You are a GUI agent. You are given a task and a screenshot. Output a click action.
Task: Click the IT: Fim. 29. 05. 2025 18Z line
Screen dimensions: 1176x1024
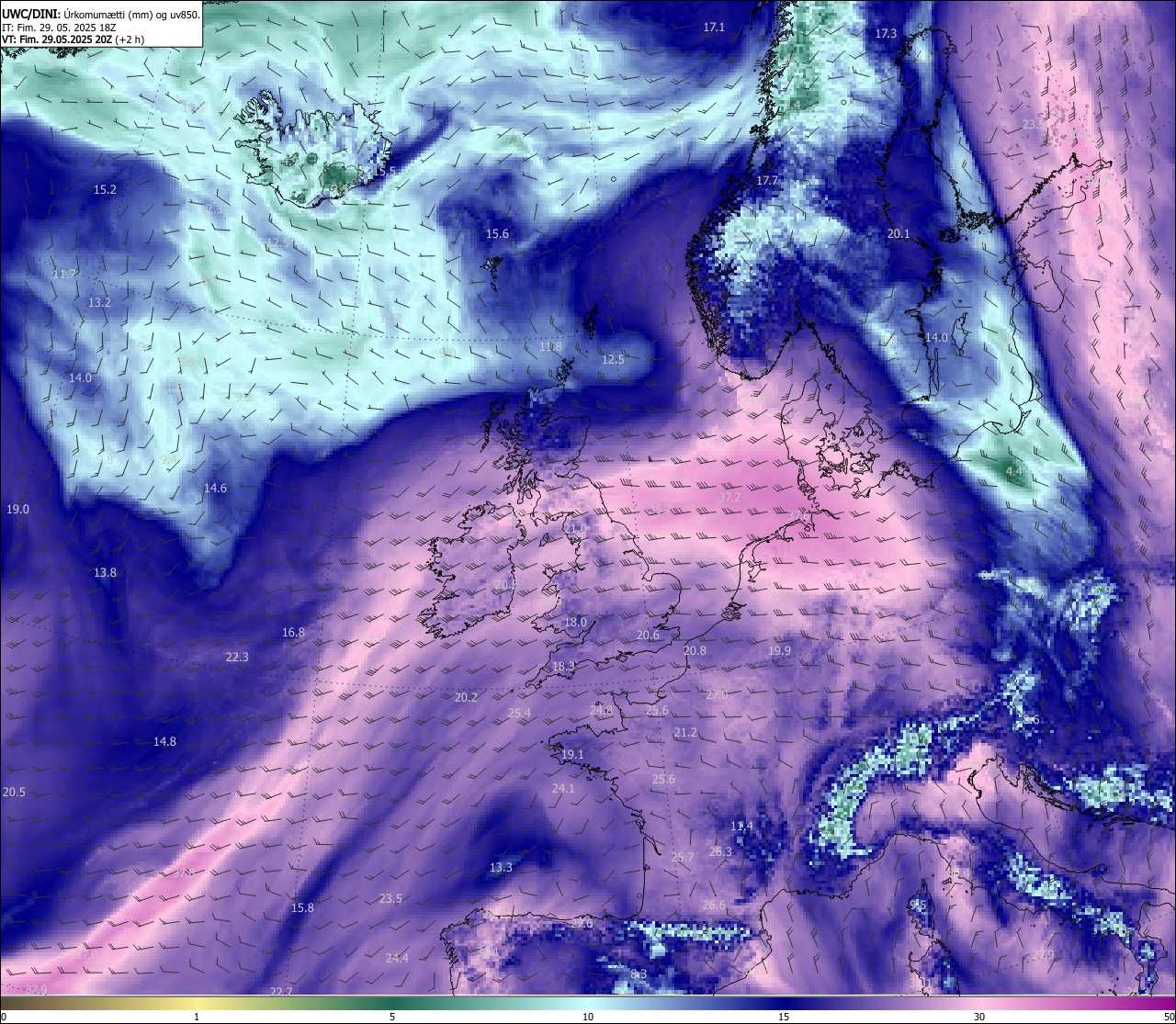pos(59,28)
